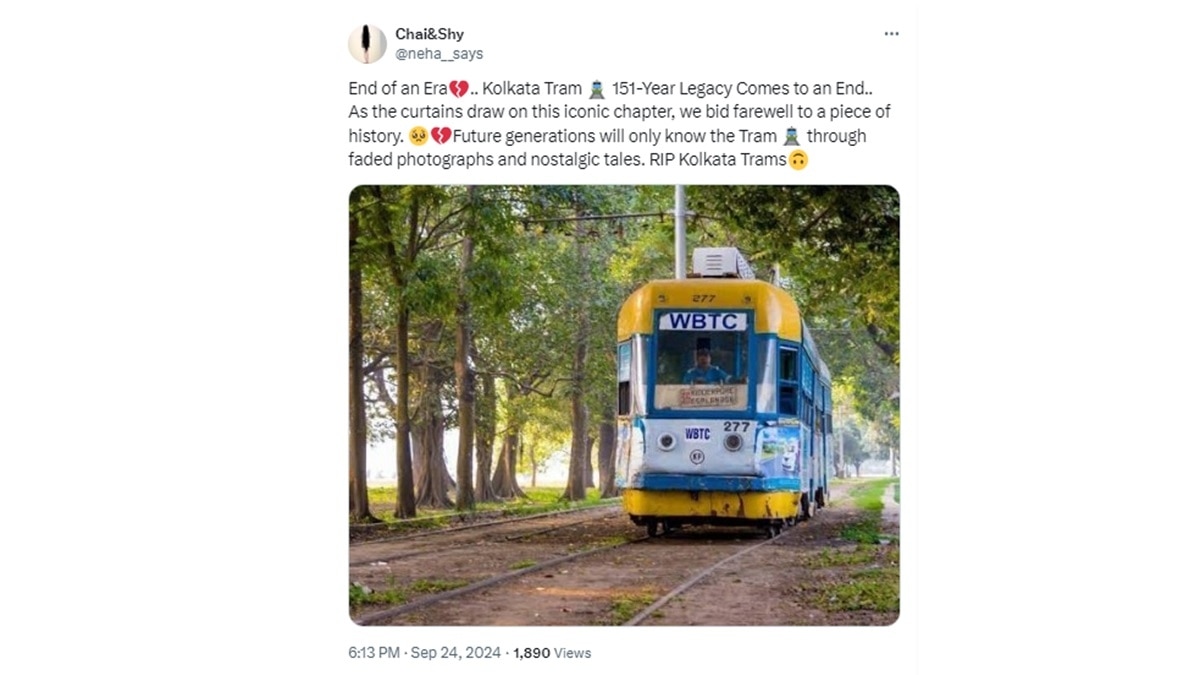Click the tram driver in the photo
Screen dimensions: 1200x675
pos(704,367)
